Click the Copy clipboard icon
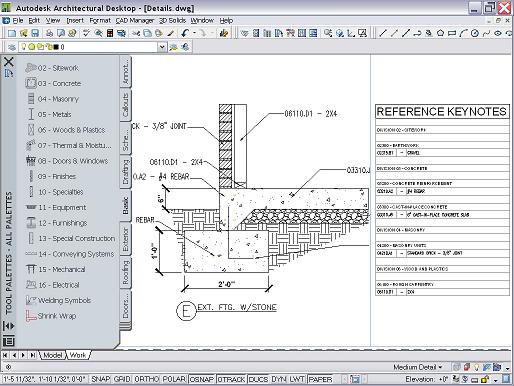Viewport: 514px width, 386px height. point(147,33)
